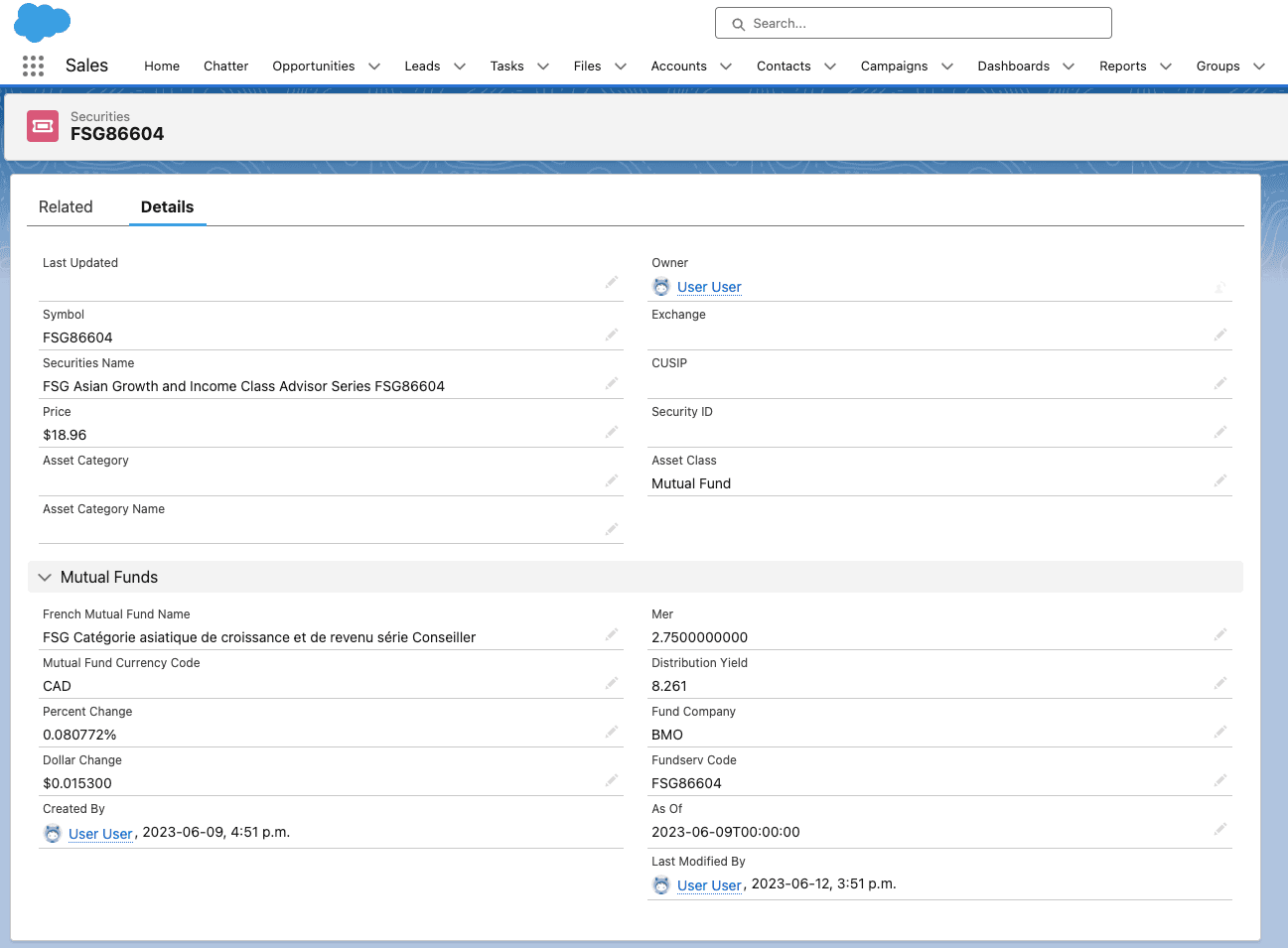Edit Fund Company with pencil icon
This screenshot has width=1288, height=948.
point(1220,732)
